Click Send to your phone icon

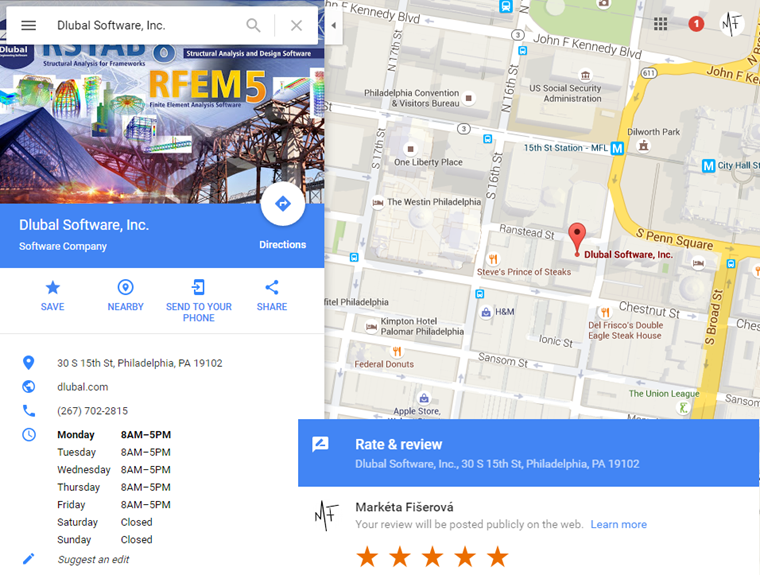pos(198,288)
